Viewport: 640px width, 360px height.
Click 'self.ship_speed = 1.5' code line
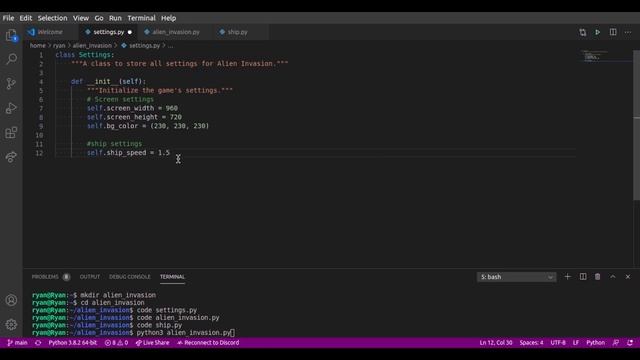128,153
